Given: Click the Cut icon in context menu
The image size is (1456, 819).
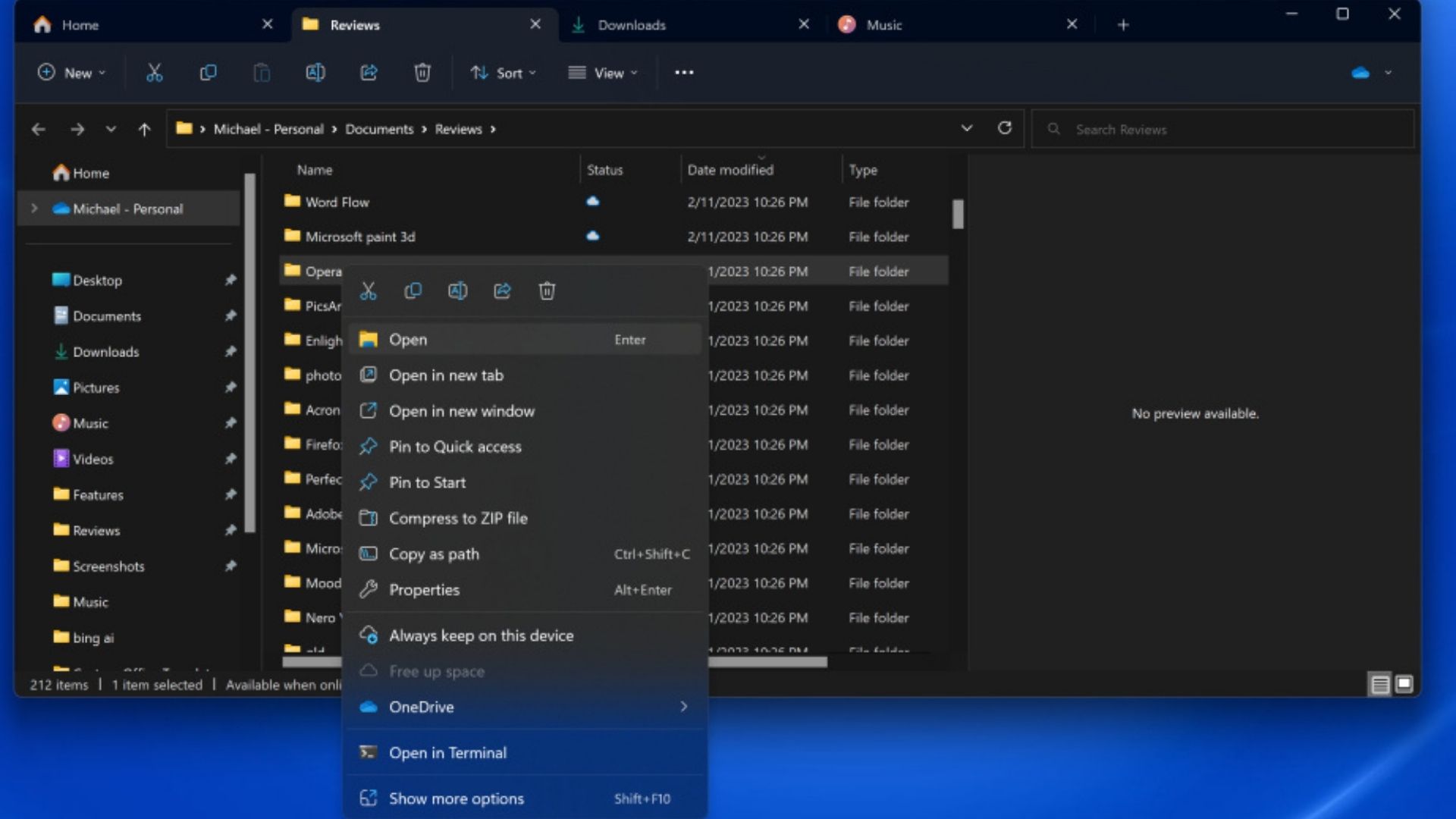Looking at the screenshot, I should (x=368, y=291).
